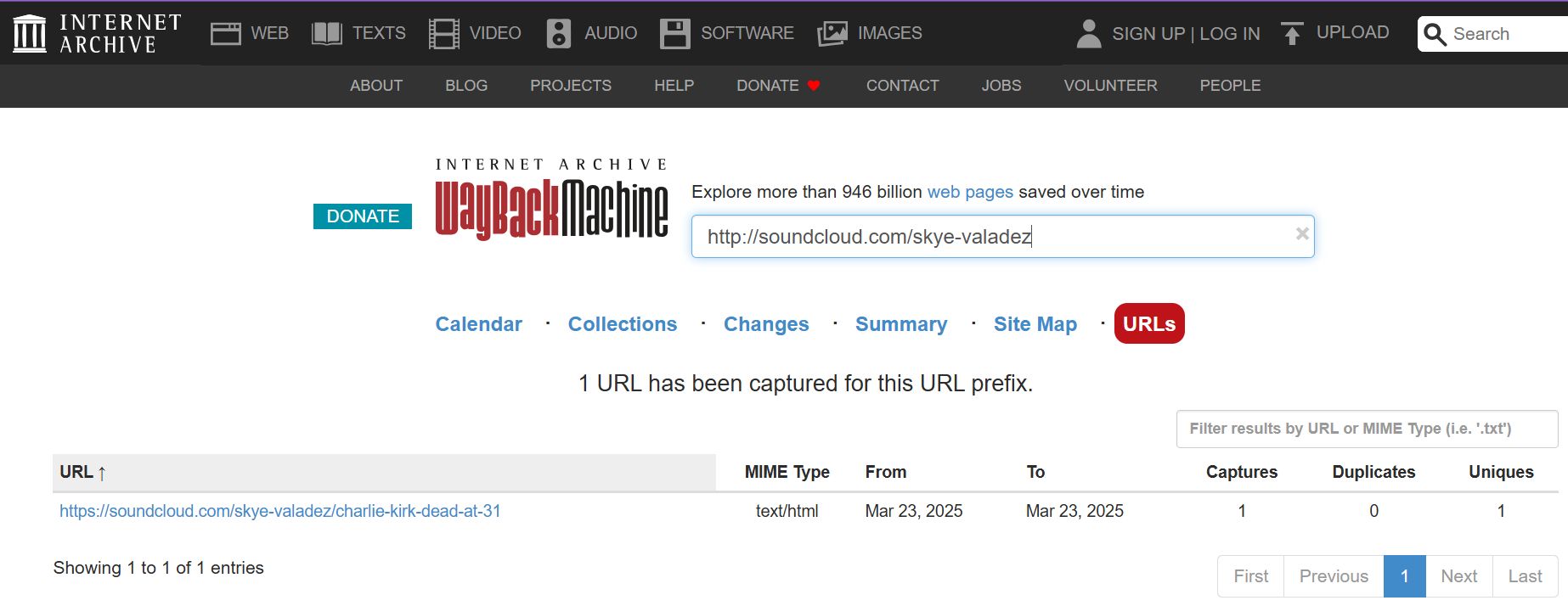
Task: Click the user avatar icon
Action: click(x=1088, y=34)
